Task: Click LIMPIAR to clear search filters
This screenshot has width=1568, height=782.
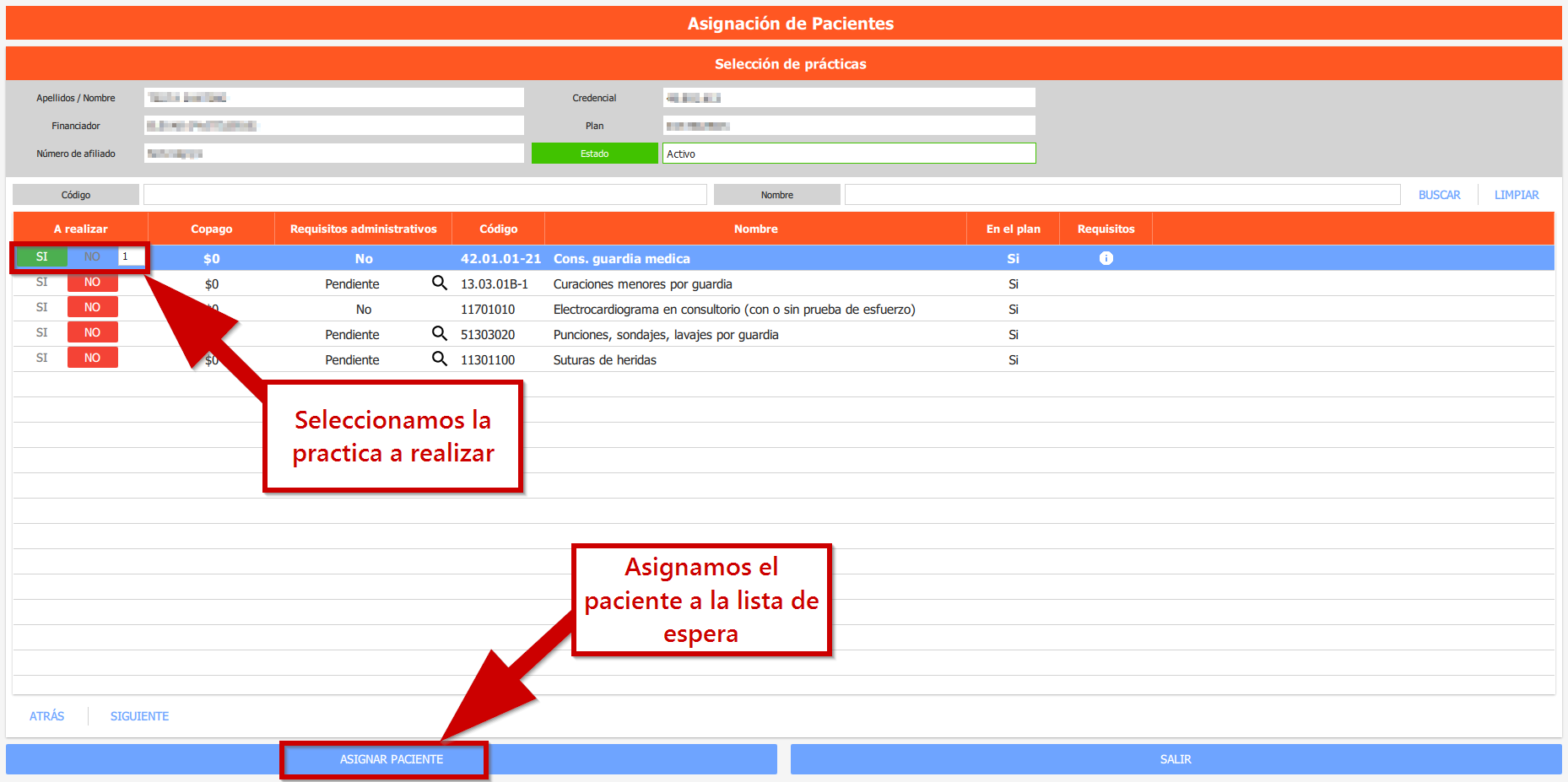Action: (1516, 195)
